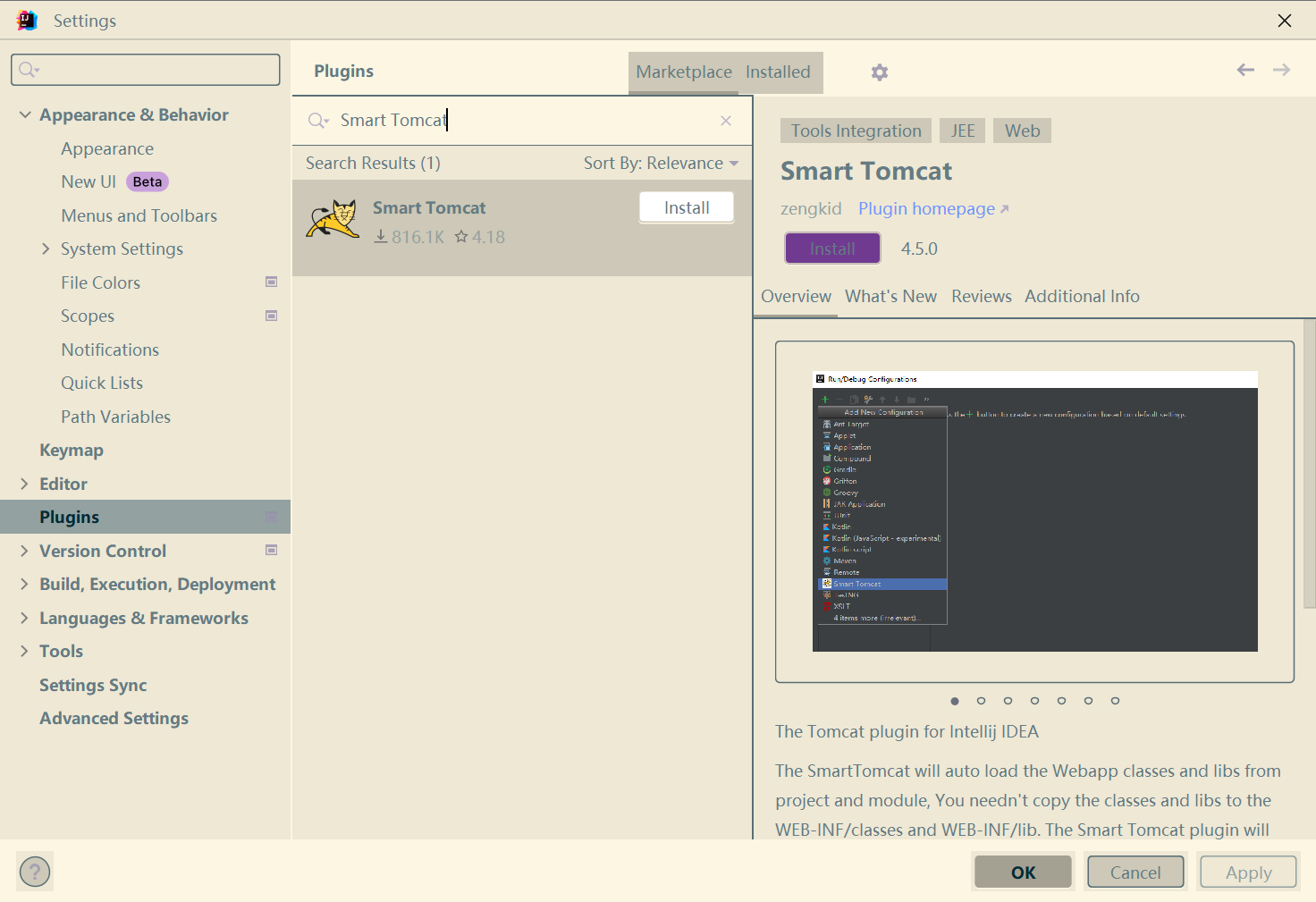Expand the Languages & Frameworks section
The width and height of the screenshot is (1316, 902).
click(x=24, y=618)
